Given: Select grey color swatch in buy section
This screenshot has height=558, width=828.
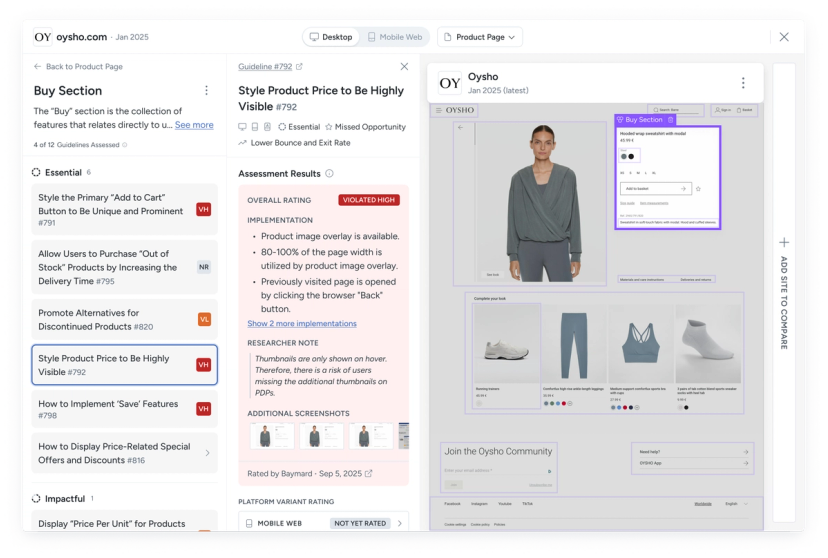Looking at the screenshot, I should point(624,156).
